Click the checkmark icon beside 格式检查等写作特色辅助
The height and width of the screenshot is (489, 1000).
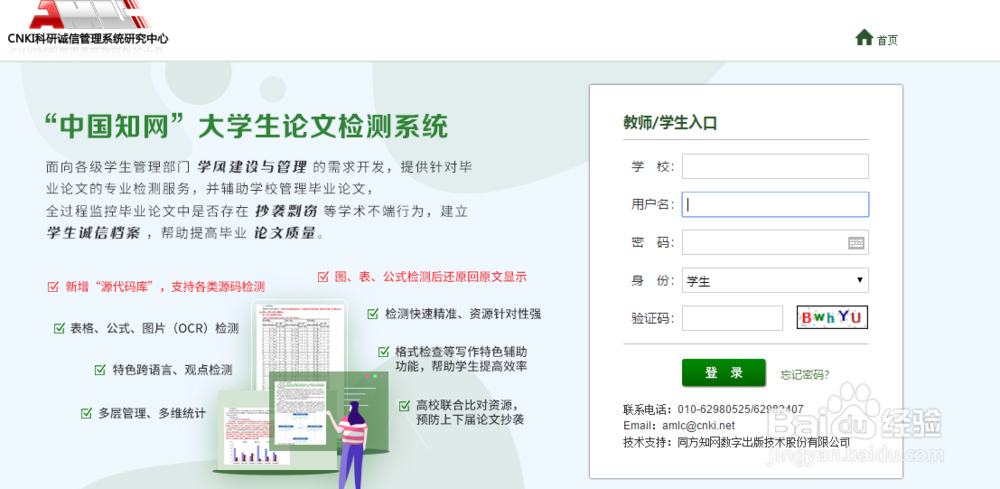pyautogui.click(x=383, y=352)
